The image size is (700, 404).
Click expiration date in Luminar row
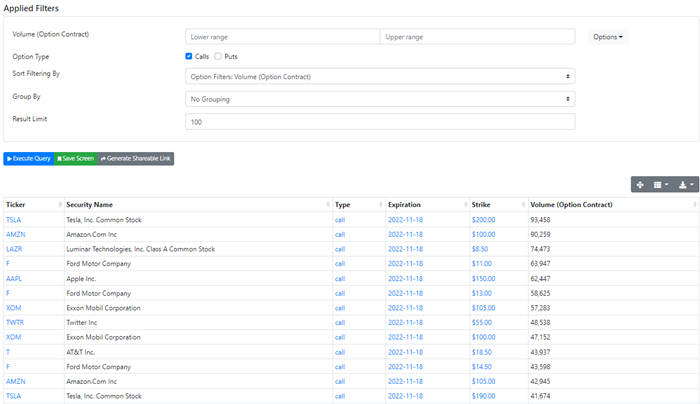405,249
